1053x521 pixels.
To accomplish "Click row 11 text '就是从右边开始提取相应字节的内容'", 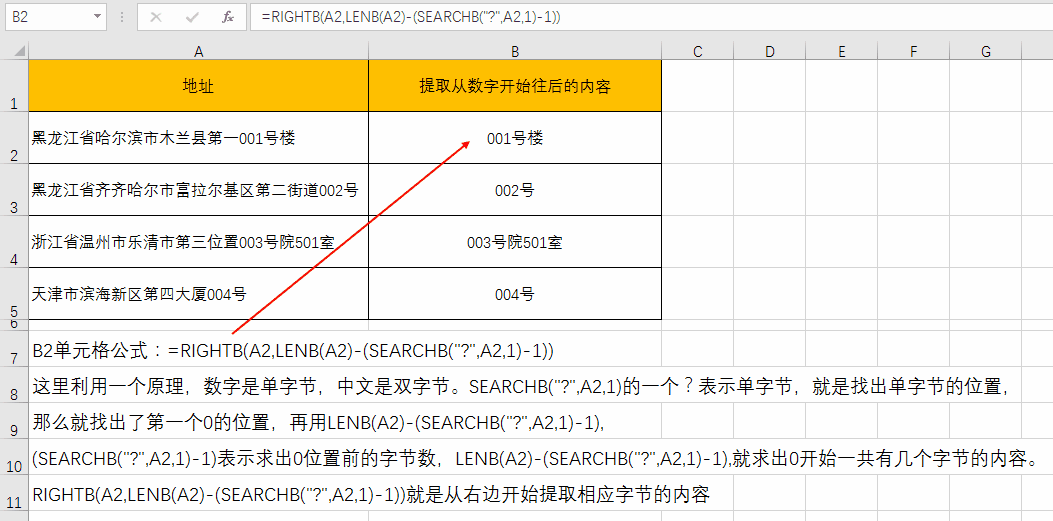I will pyautogui.click(x=559, y=495).
